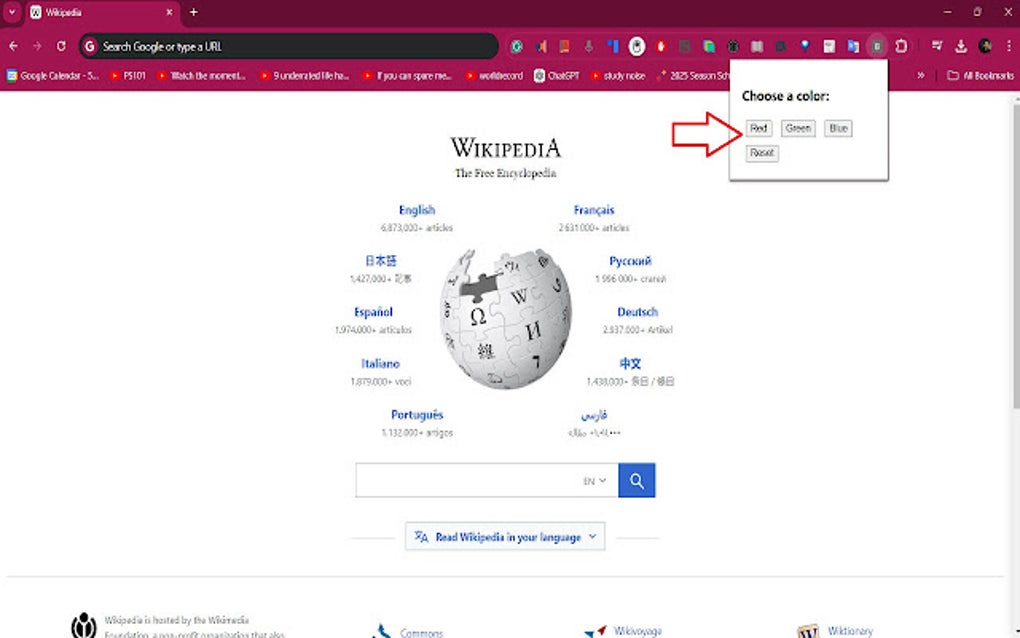Image resolution: width=1020 pixels, height=638 pixels.
Task: Click the red hand ad-blocker extension icon
Action: click(661, 46)
